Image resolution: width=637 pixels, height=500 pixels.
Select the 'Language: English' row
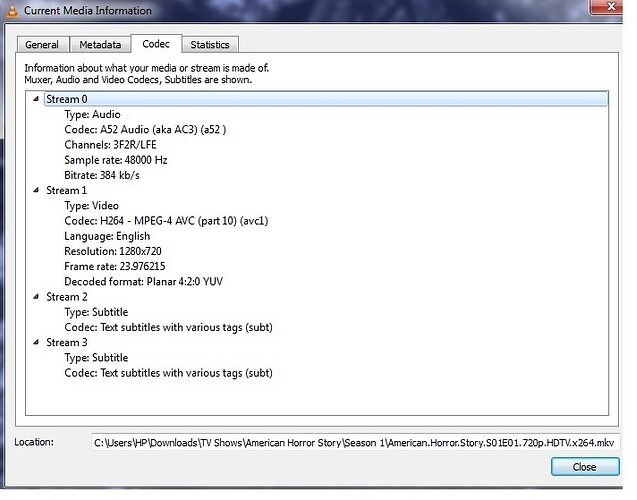(x=107, y=236)
